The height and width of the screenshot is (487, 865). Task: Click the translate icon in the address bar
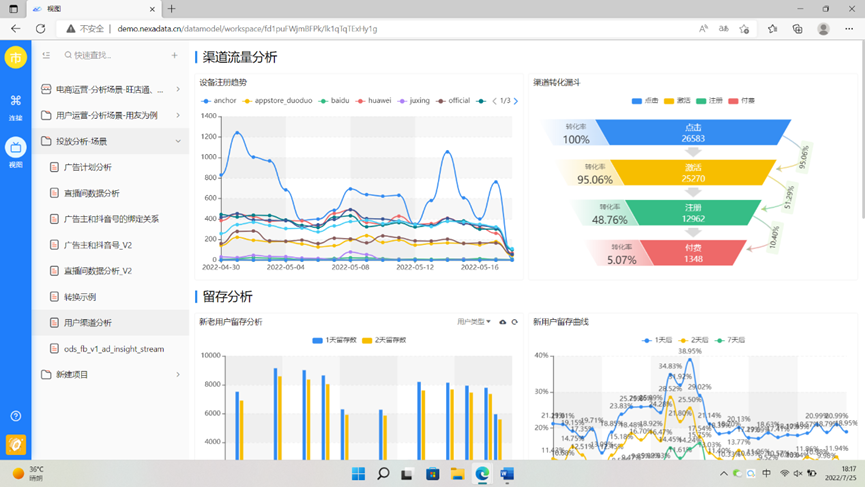(x=724, y=29)
